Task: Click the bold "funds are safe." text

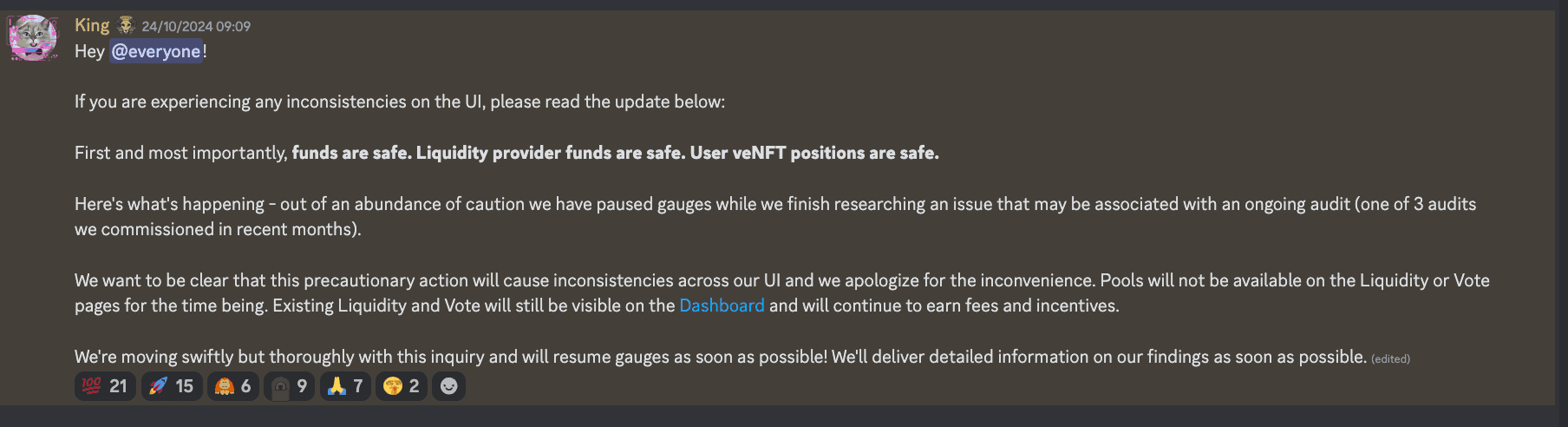Action: 351,153
